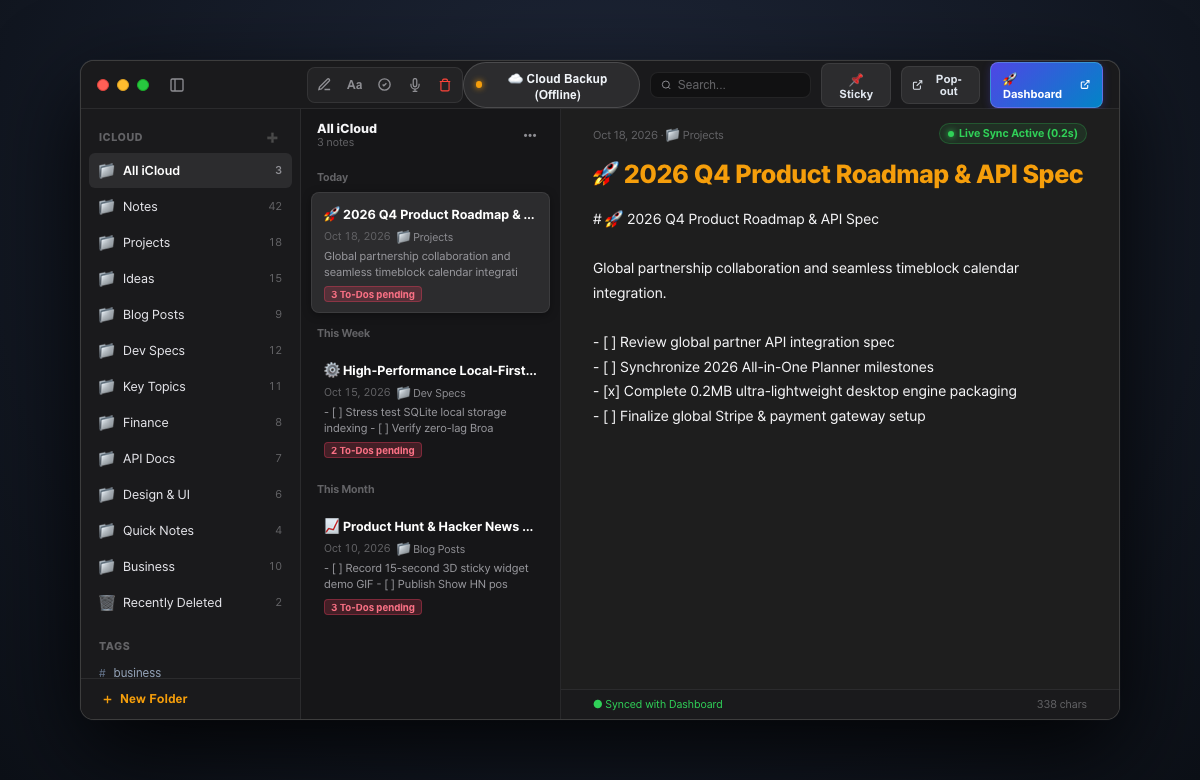The width and height of the screenshot is (1200, 780).
Task: Open the Key Topics folder
Action: pyautogui.click(x=190, y=387)
